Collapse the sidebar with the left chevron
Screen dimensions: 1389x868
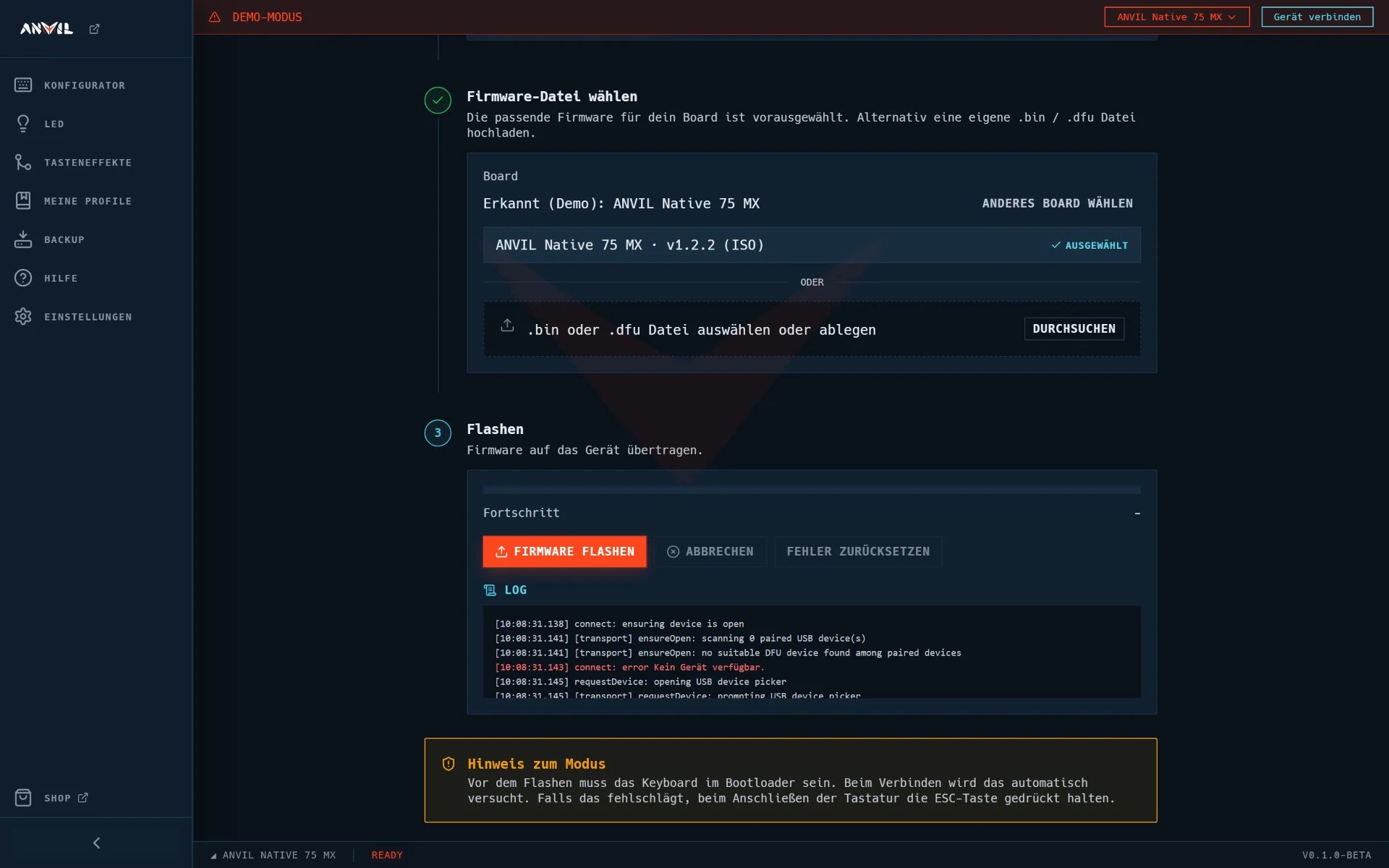coord(96,843)
